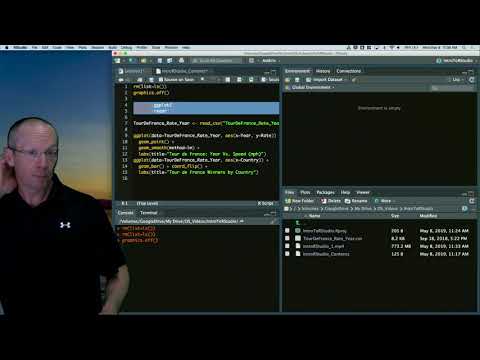Open the RStudio menu in menu bar
This screenshot has height=360, width=480.
pos(20,48)
